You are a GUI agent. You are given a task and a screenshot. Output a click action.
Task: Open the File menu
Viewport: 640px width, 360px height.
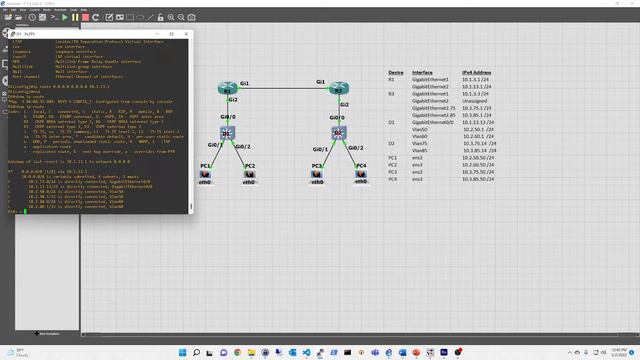point(5,10)
